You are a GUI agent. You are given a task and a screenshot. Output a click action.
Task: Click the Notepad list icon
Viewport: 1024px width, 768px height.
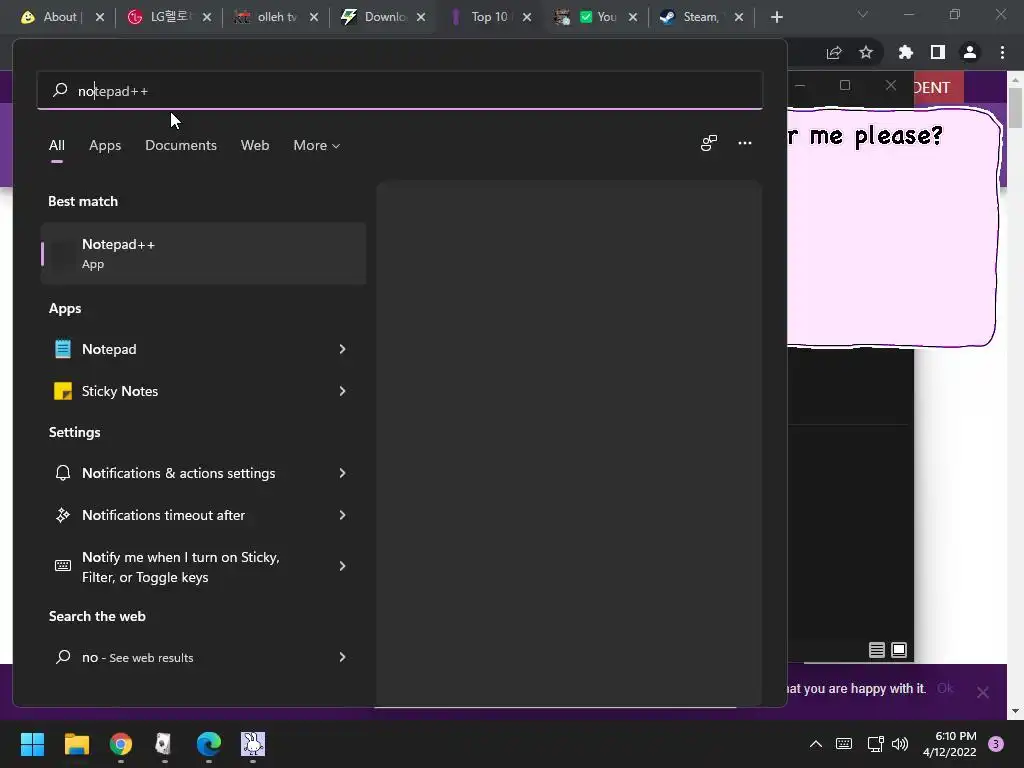tap(63, 349)
